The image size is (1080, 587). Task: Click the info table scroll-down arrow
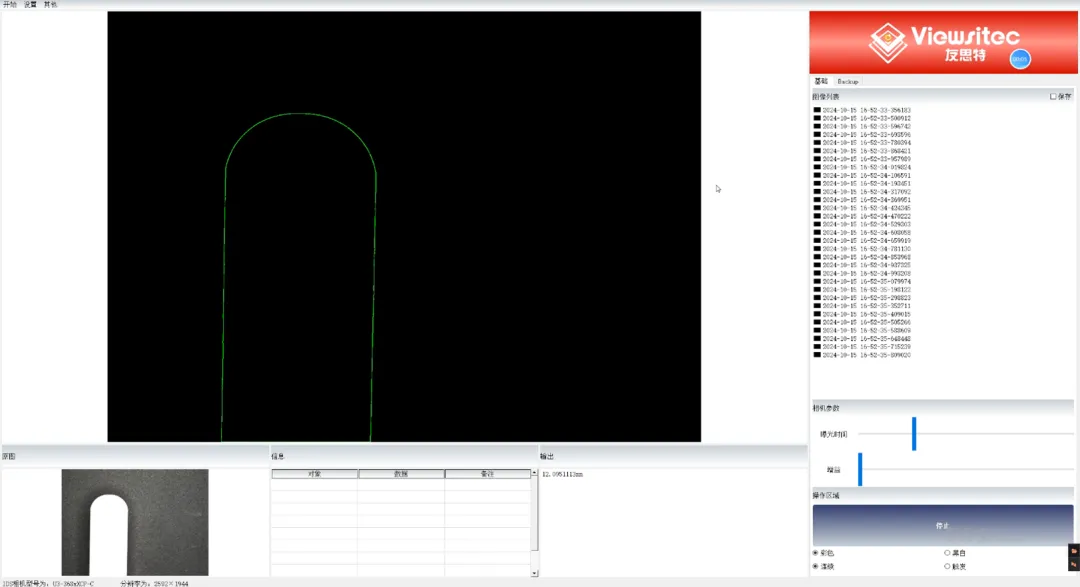click(534, 573)
